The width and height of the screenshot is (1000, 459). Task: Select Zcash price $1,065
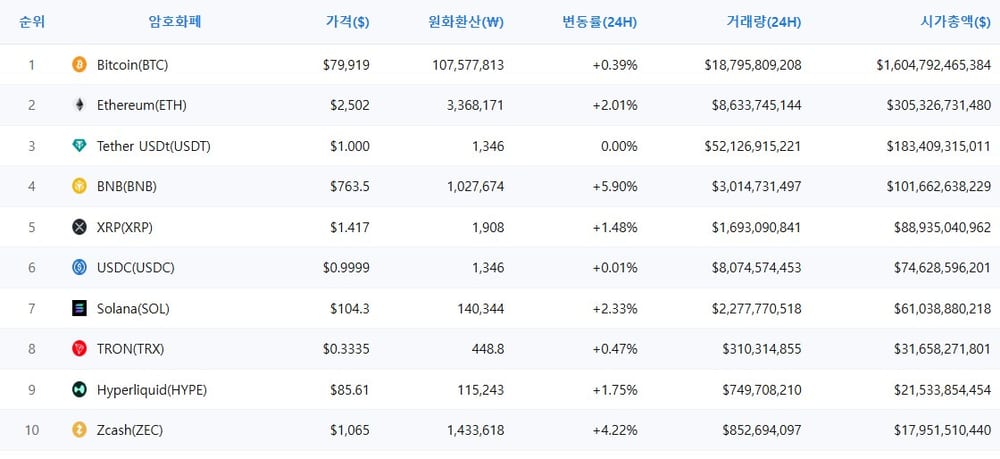[x=349, y=431]
